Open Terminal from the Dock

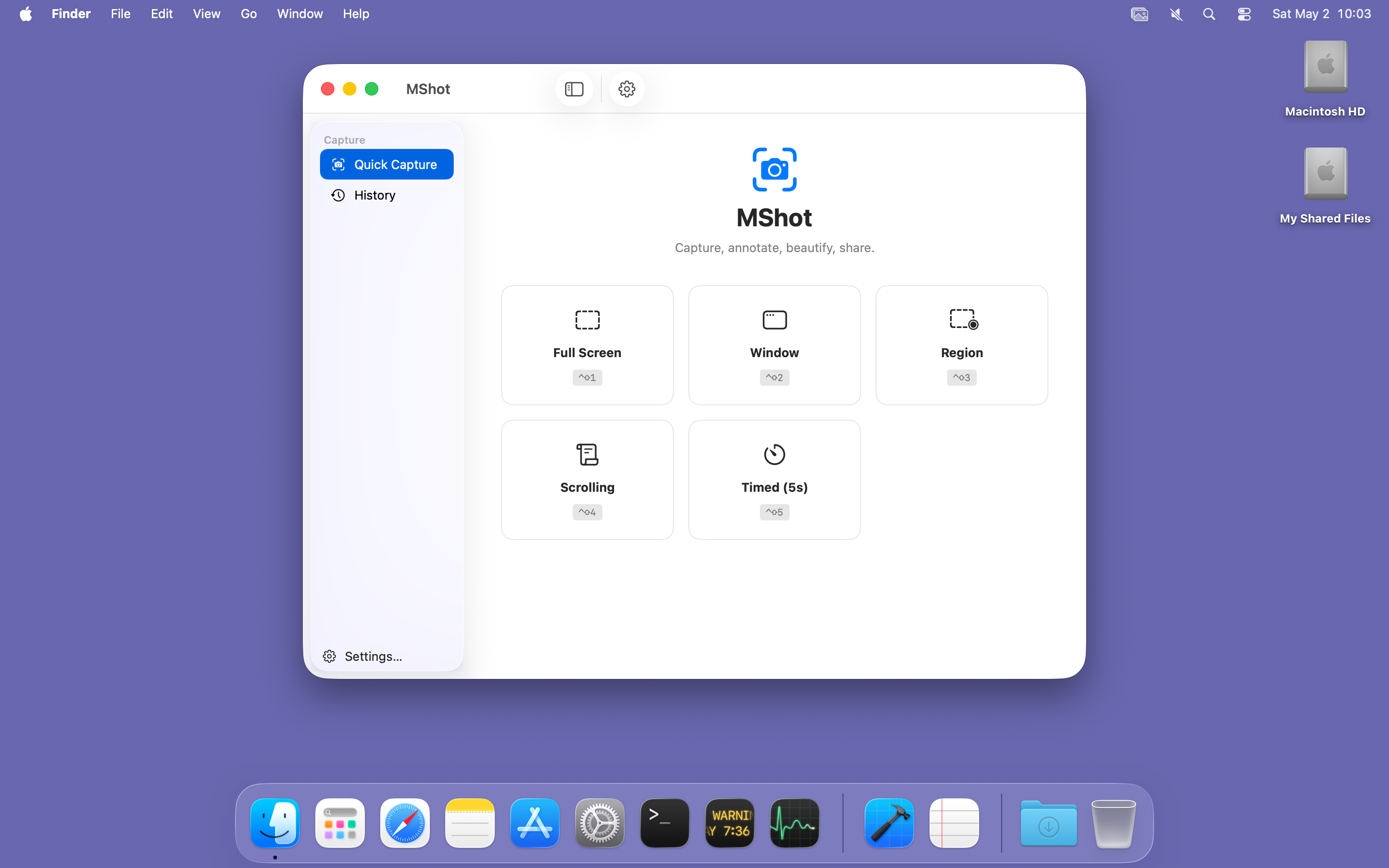(x=664, y=823)
